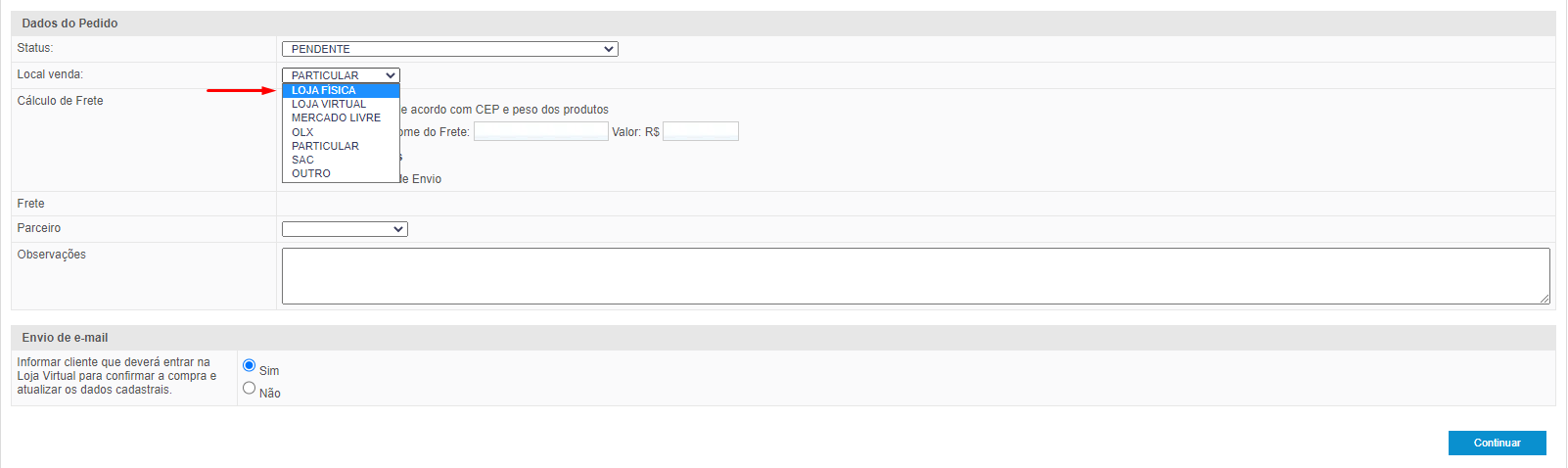Select the SAC option

tap(302, 160)
